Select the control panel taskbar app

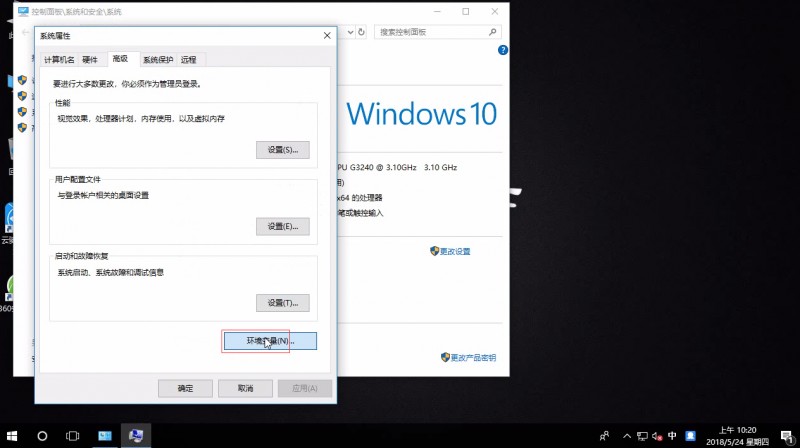(105, 436)
